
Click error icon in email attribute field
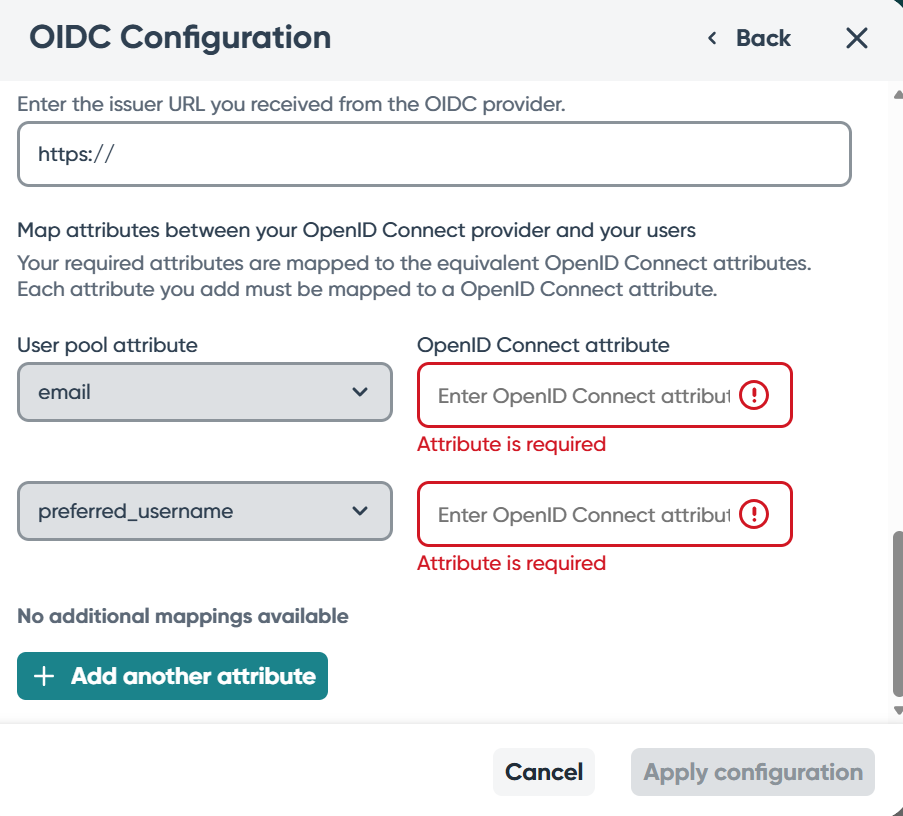[754, 396]
